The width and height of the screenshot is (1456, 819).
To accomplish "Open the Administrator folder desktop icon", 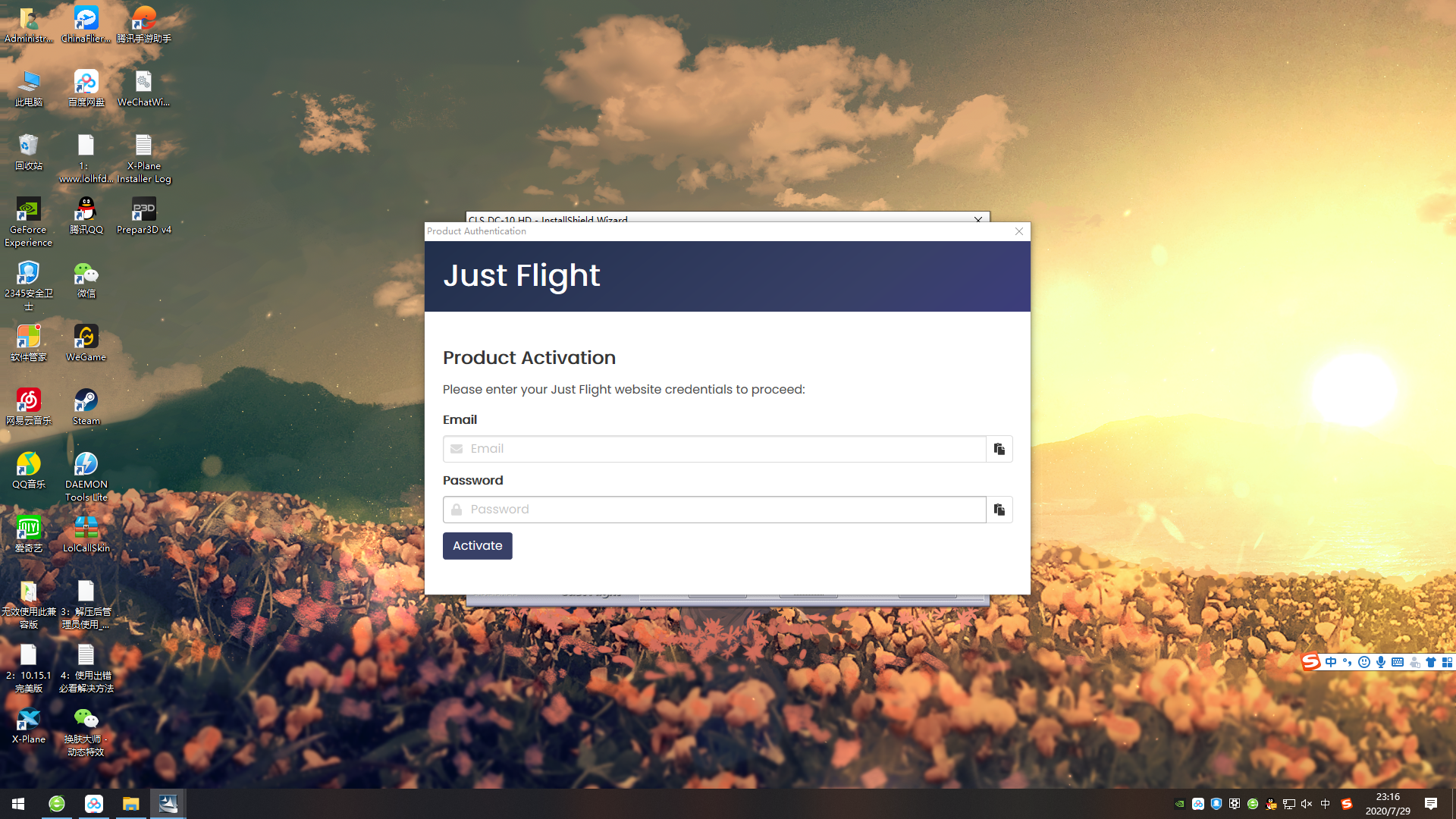I will coord(29,24).
